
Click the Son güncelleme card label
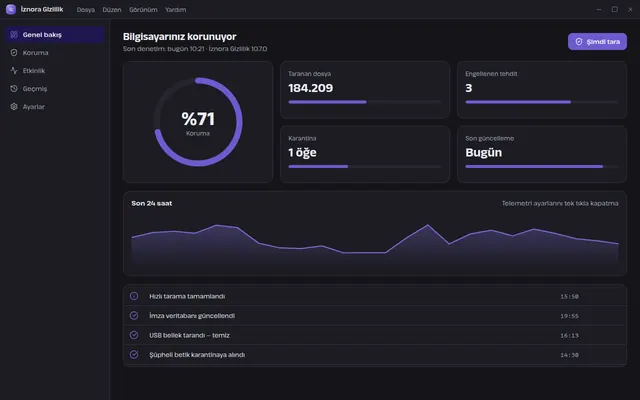[489, 138]
